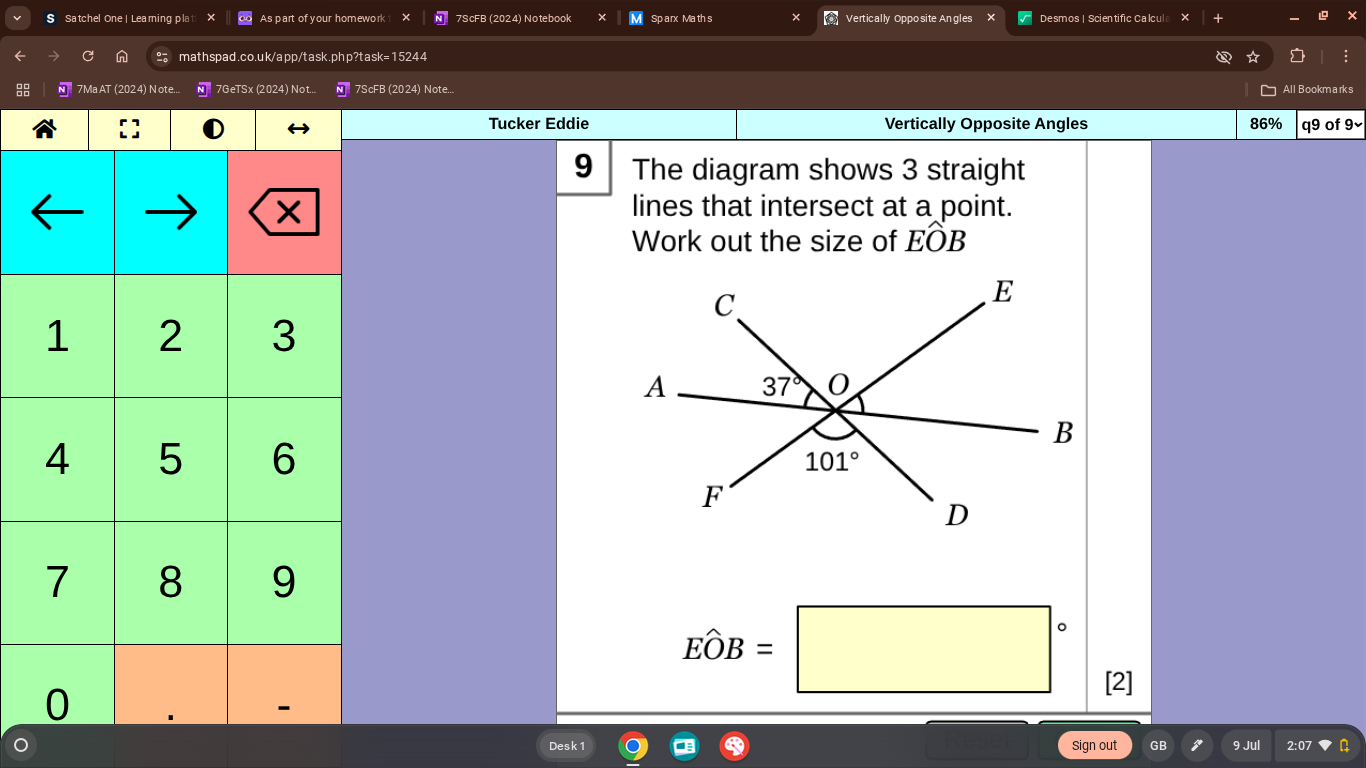The width and height of the screenshot is (1366, 768).
Task: Open browser home page
Action: pos(122,57)
